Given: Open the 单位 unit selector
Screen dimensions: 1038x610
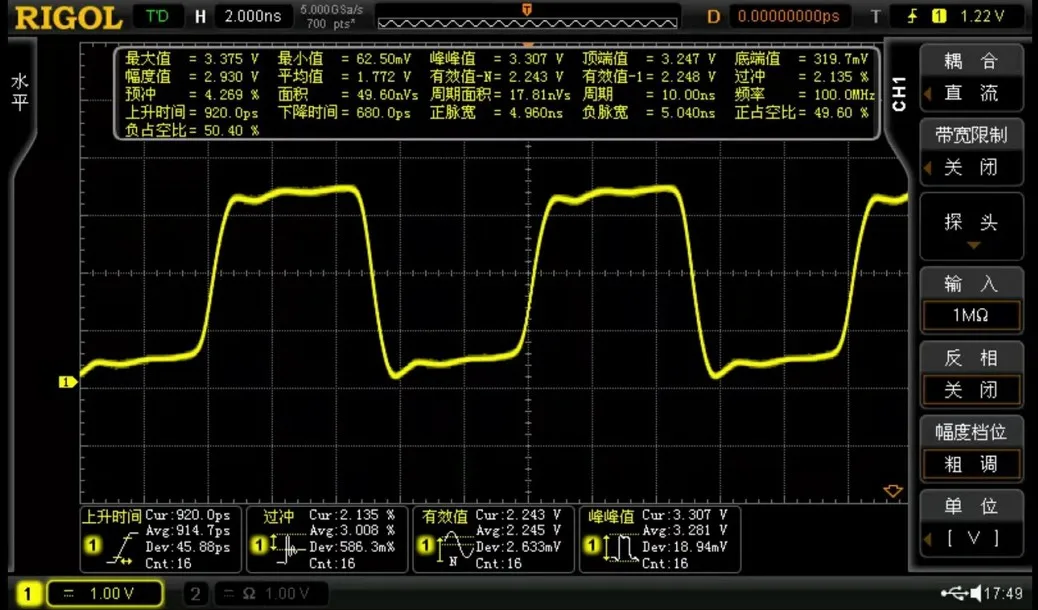Looking at the screenshot, I should click(x=970, y=523).
